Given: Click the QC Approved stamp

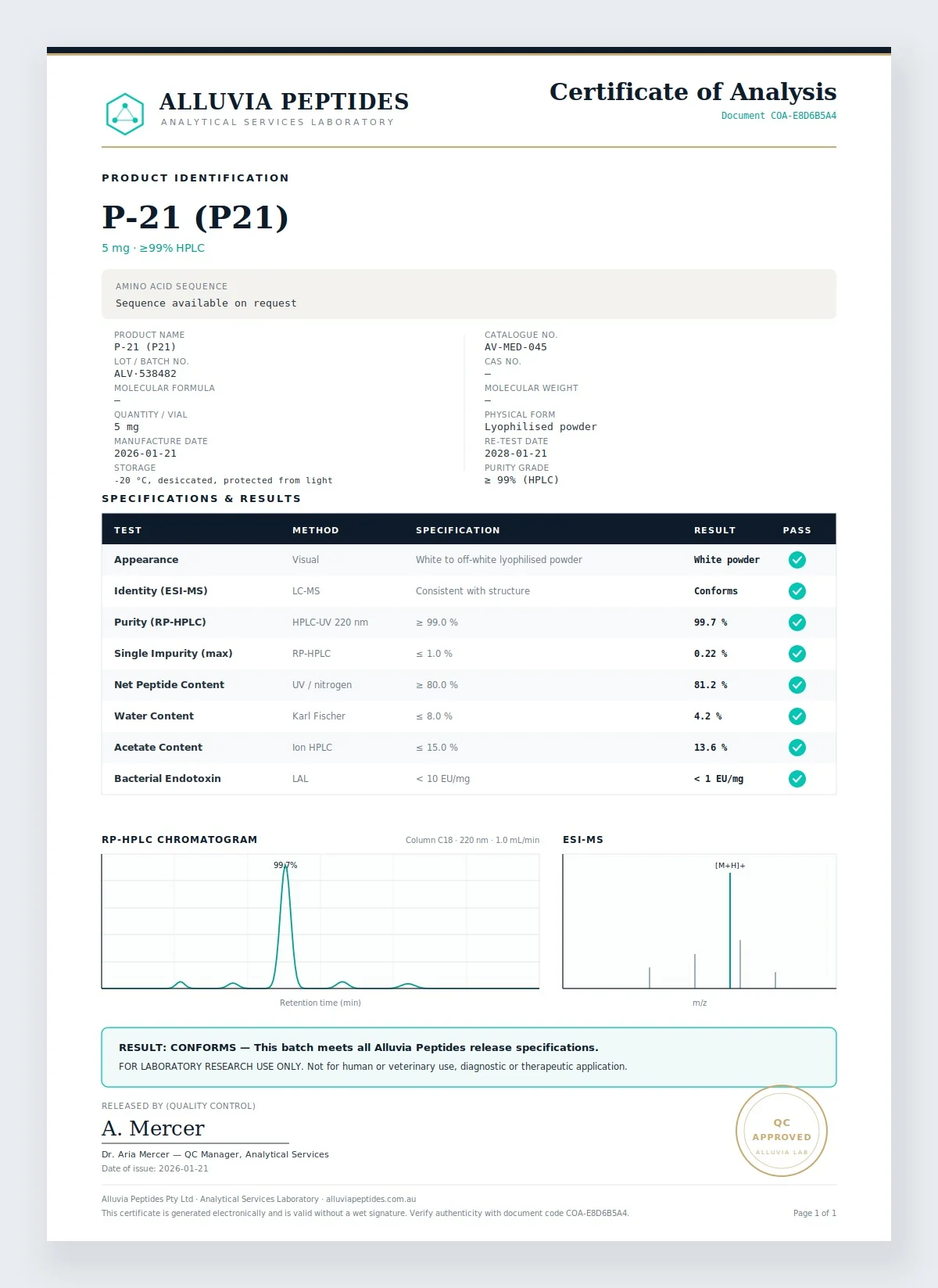Looking at the screenshot, I should point(782,1131).
